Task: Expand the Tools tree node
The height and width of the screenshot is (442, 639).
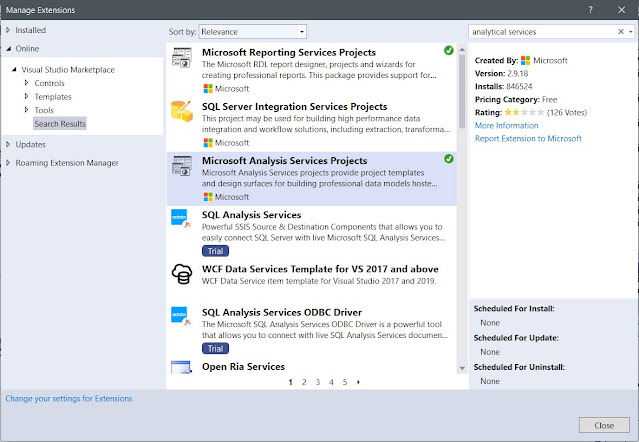Action: coord(26,110)
